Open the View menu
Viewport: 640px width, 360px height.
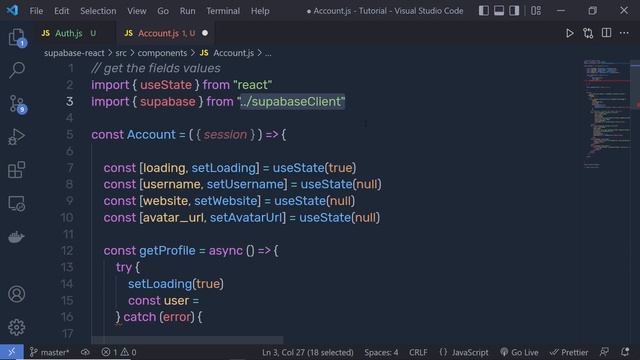coord(137,11)
